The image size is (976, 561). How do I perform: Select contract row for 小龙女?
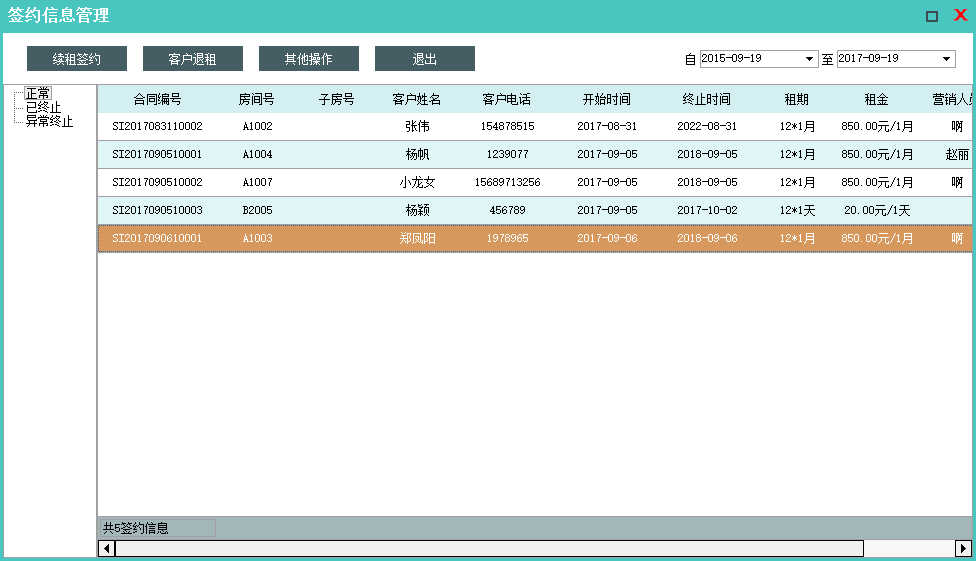[x=417, y=183]
